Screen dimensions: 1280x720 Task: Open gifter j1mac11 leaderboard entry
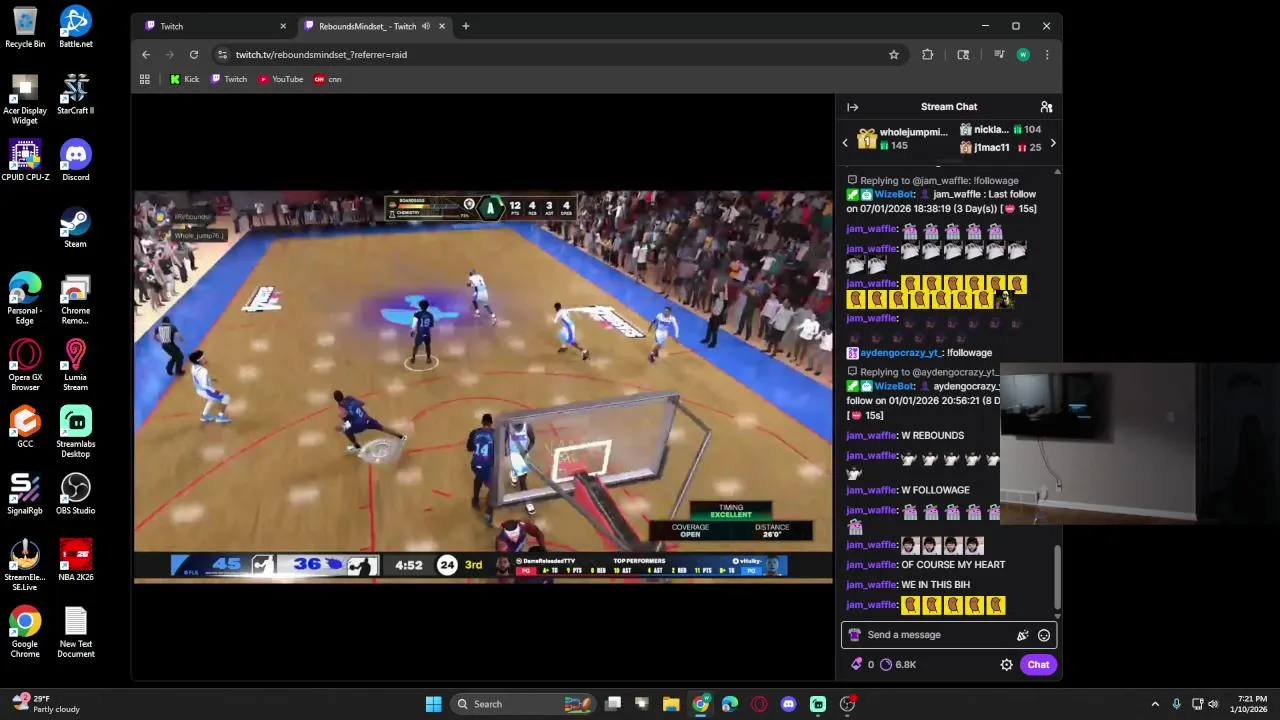point(1000,147)
